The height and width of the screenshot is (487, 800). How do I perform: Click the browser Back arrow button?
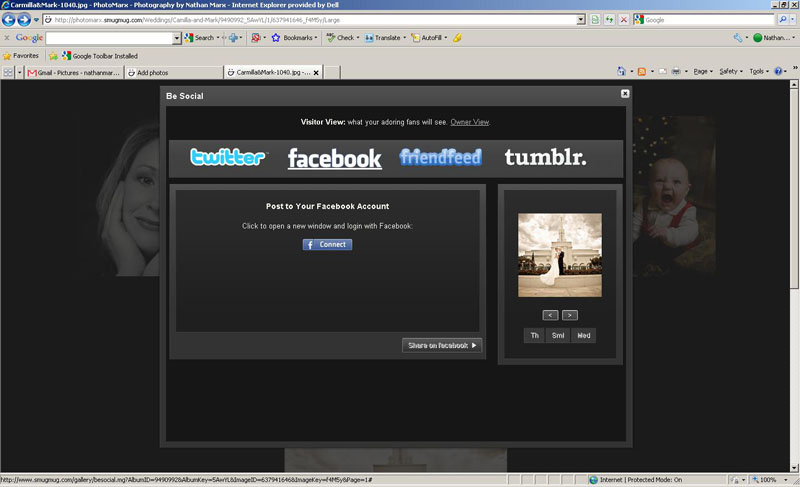pos(9,20)
